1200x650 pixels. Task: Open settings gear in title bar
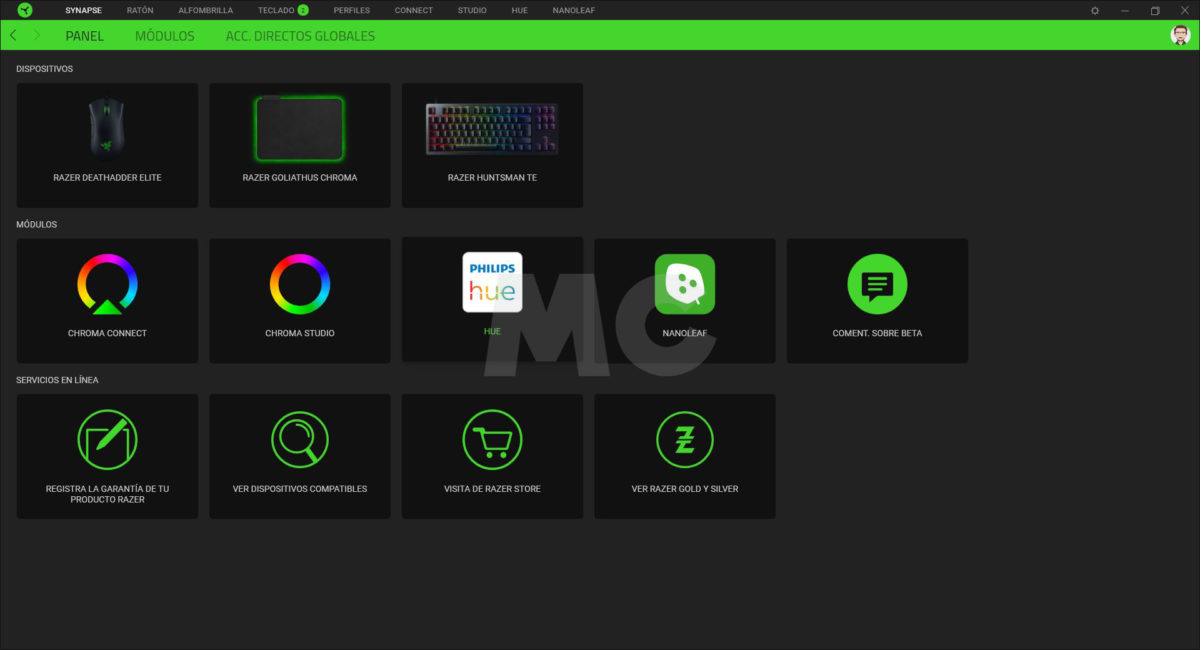1095,10
